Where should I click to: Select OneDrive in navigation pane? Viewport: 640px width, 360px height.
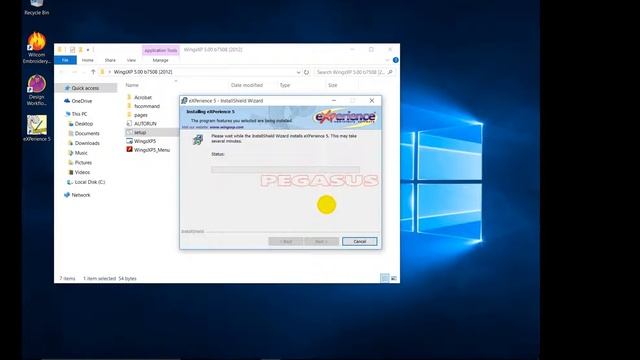[x=82, y=101]
